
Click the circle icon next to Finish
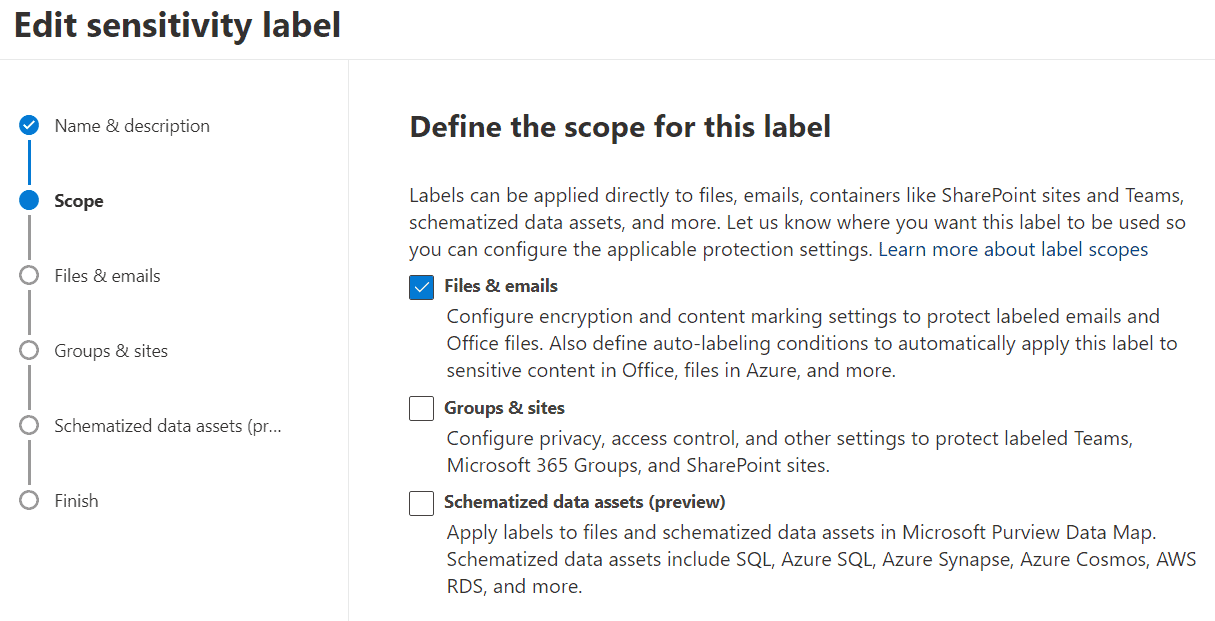point(29,500)
